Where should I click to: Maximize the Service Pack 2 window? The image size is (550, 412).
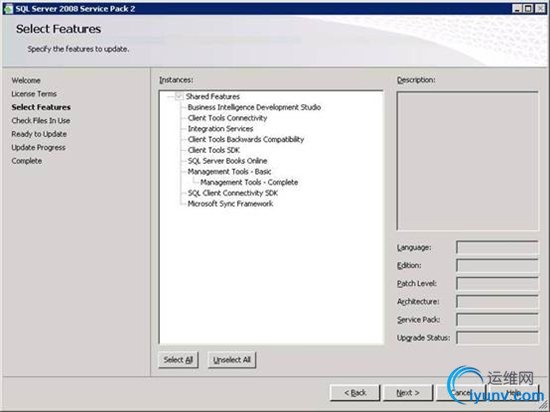528,8
